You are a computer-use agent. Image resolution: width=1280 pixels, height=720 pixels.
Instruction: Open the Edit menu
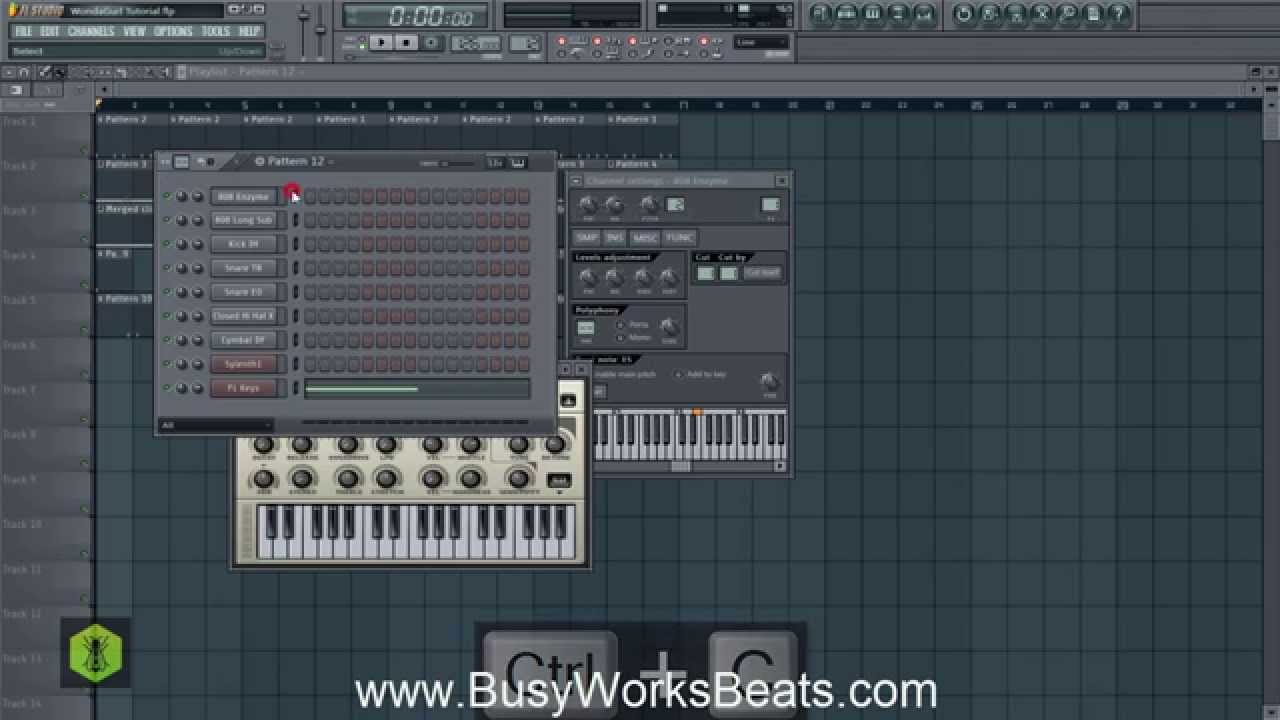(x=50, y=32)
